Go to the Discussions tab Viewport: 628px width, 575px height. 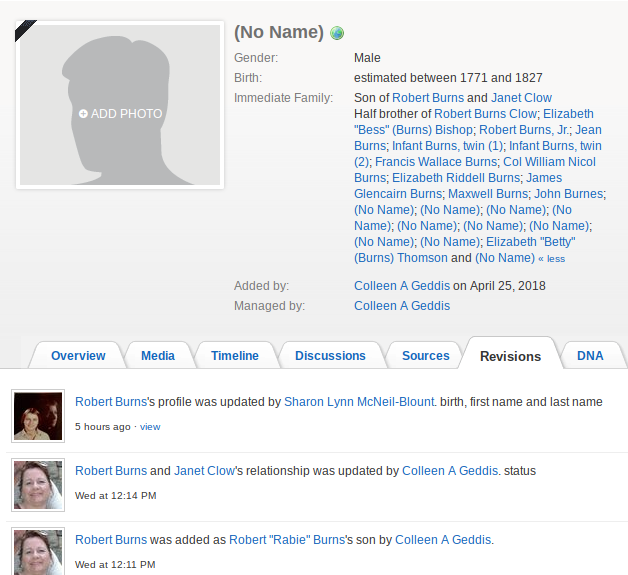click(x=330, y=356)
